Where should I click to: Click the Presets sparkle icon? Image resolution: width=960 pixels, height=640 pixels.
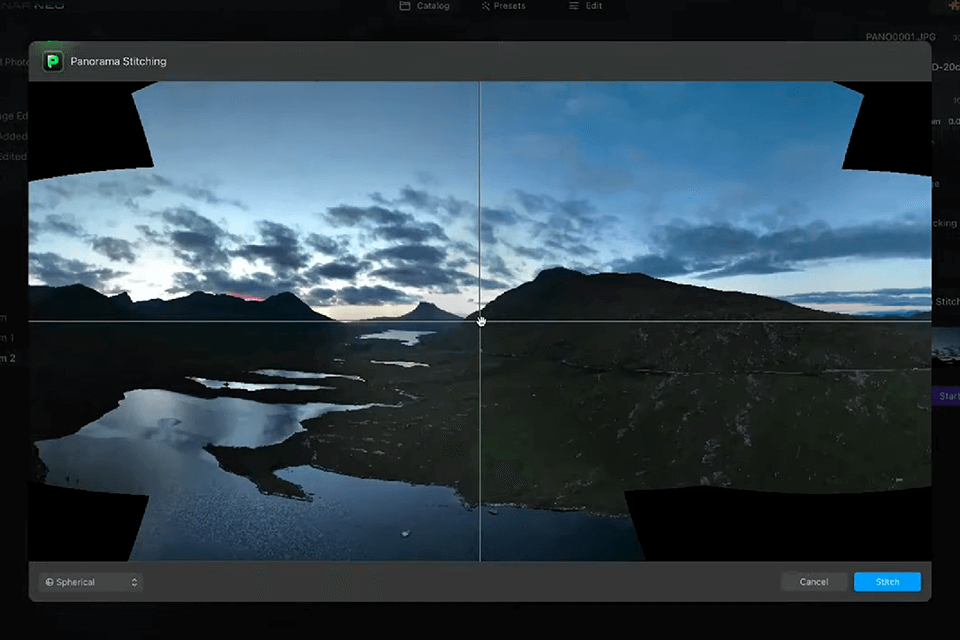486,6
